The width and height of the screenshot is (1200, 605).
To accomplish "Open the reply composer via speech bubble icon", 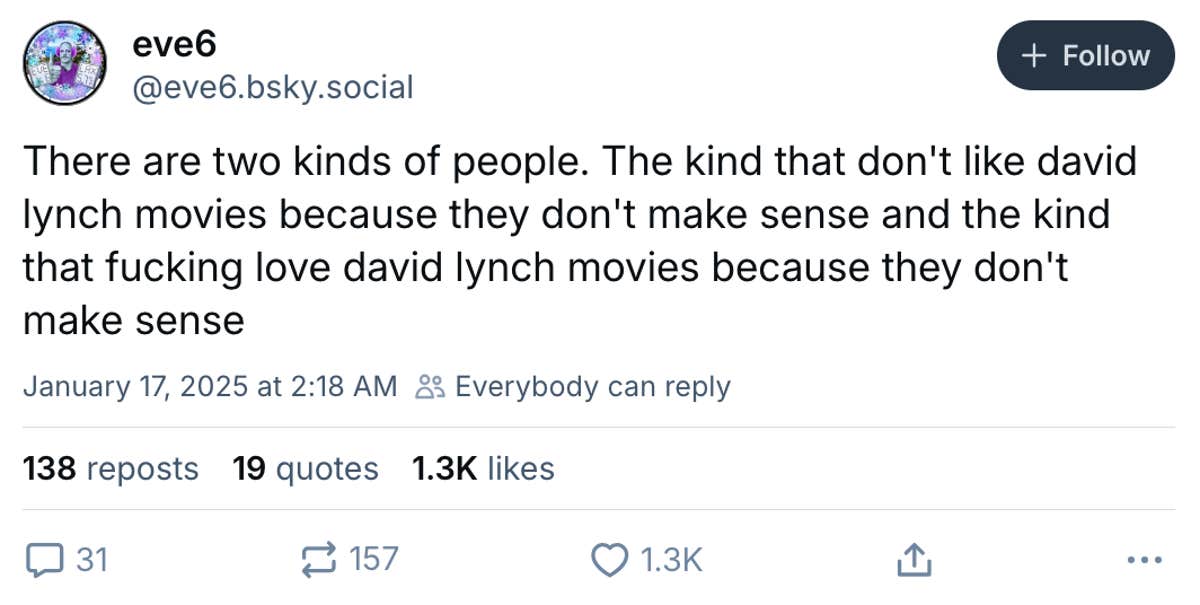I will [45, 560].
